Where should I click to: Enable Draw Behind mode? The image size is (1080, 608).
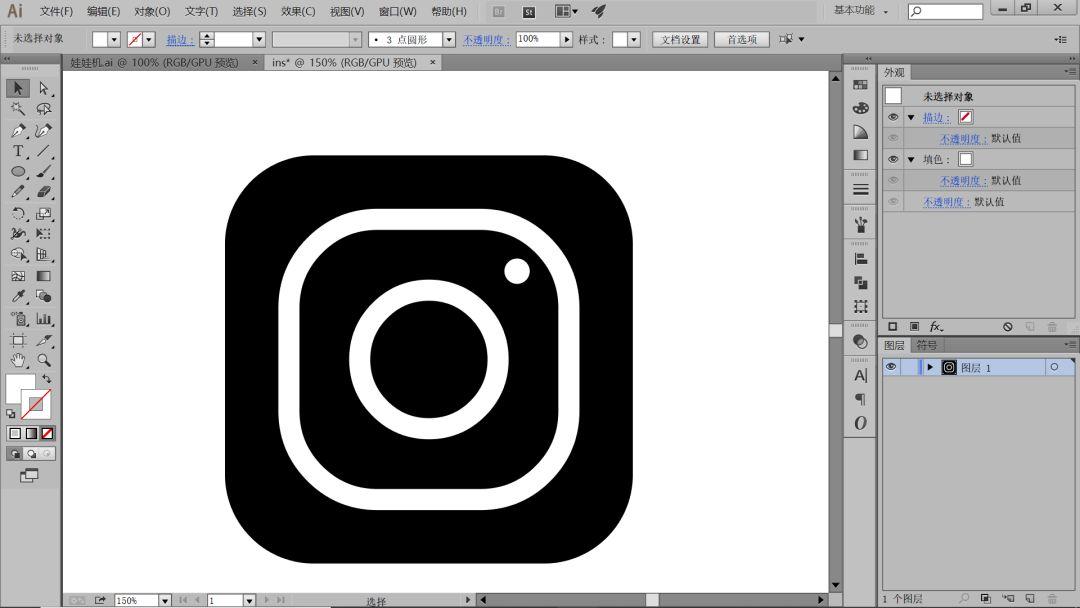tap(31, 454)
